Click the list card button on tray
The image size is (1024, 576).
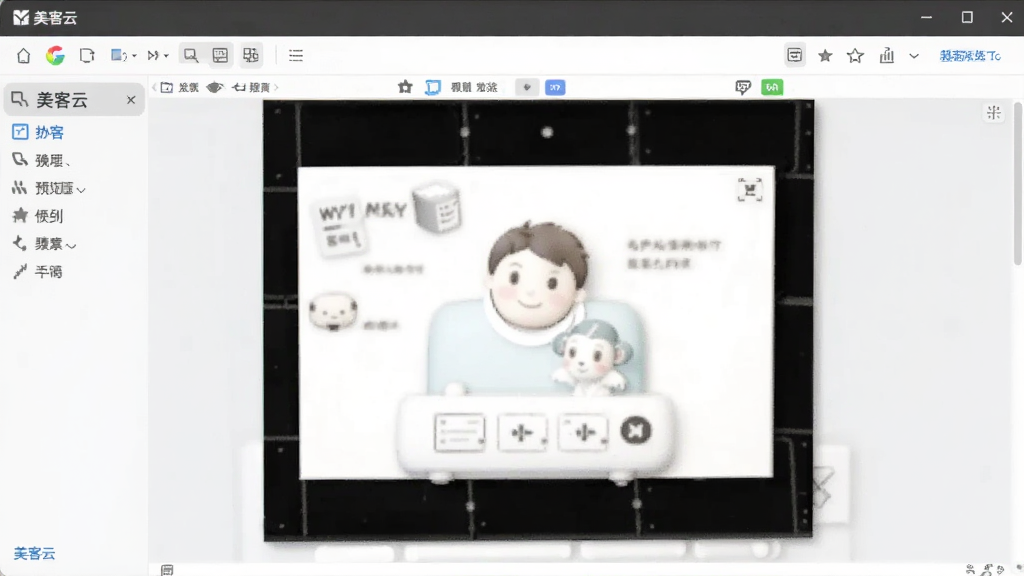[460, 432]
